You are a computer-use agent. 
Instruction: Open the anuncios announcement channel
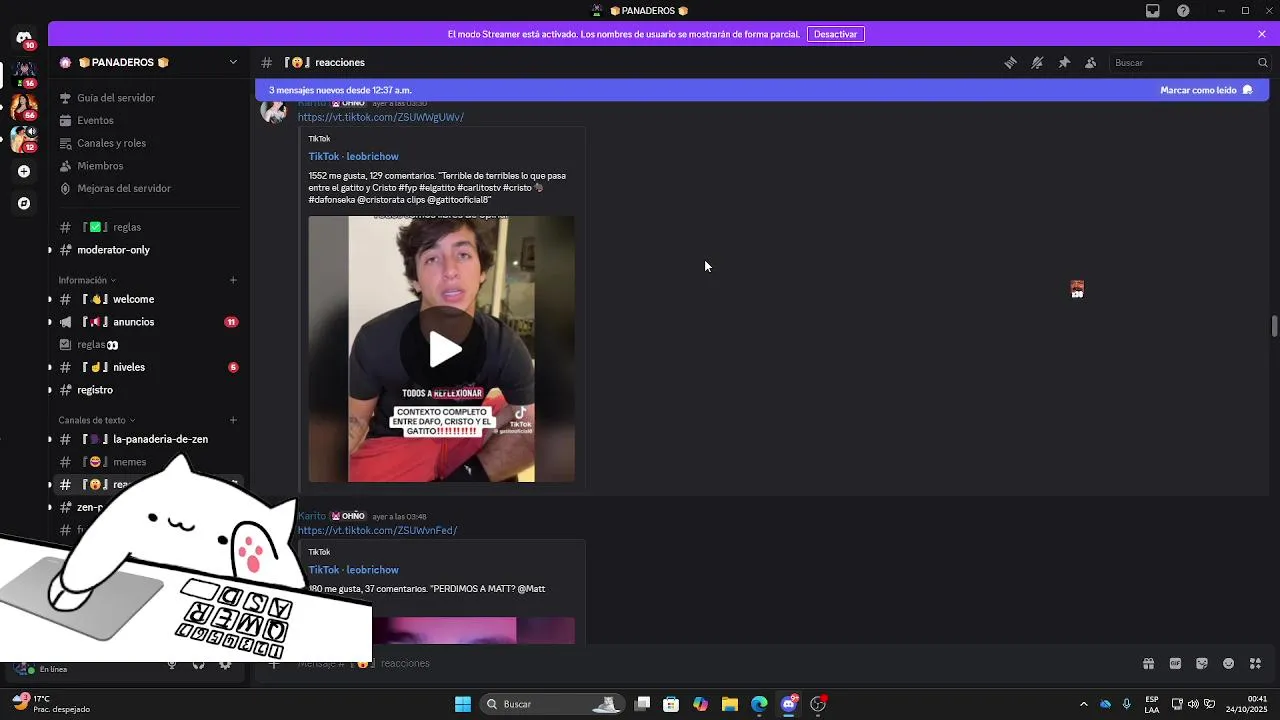coord(147,322)
